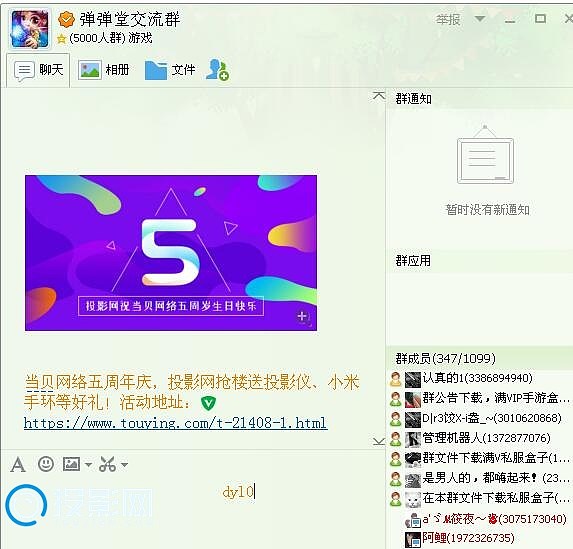Open the 文件 files tab
This screenshot has width=573, height=549.
(x=170, y=70)
